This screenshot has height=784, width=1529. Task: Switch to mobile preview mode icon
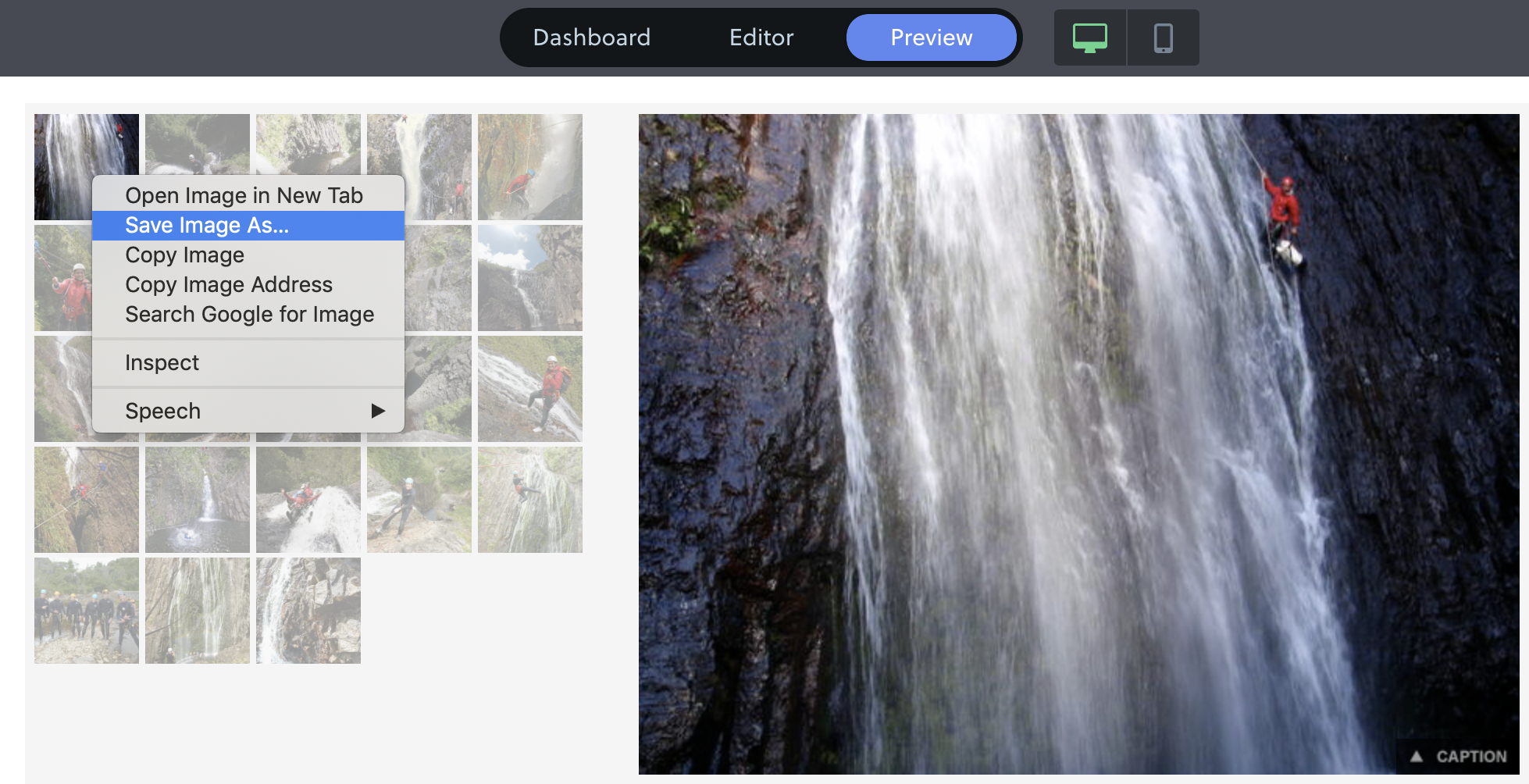pos(1163,37)
